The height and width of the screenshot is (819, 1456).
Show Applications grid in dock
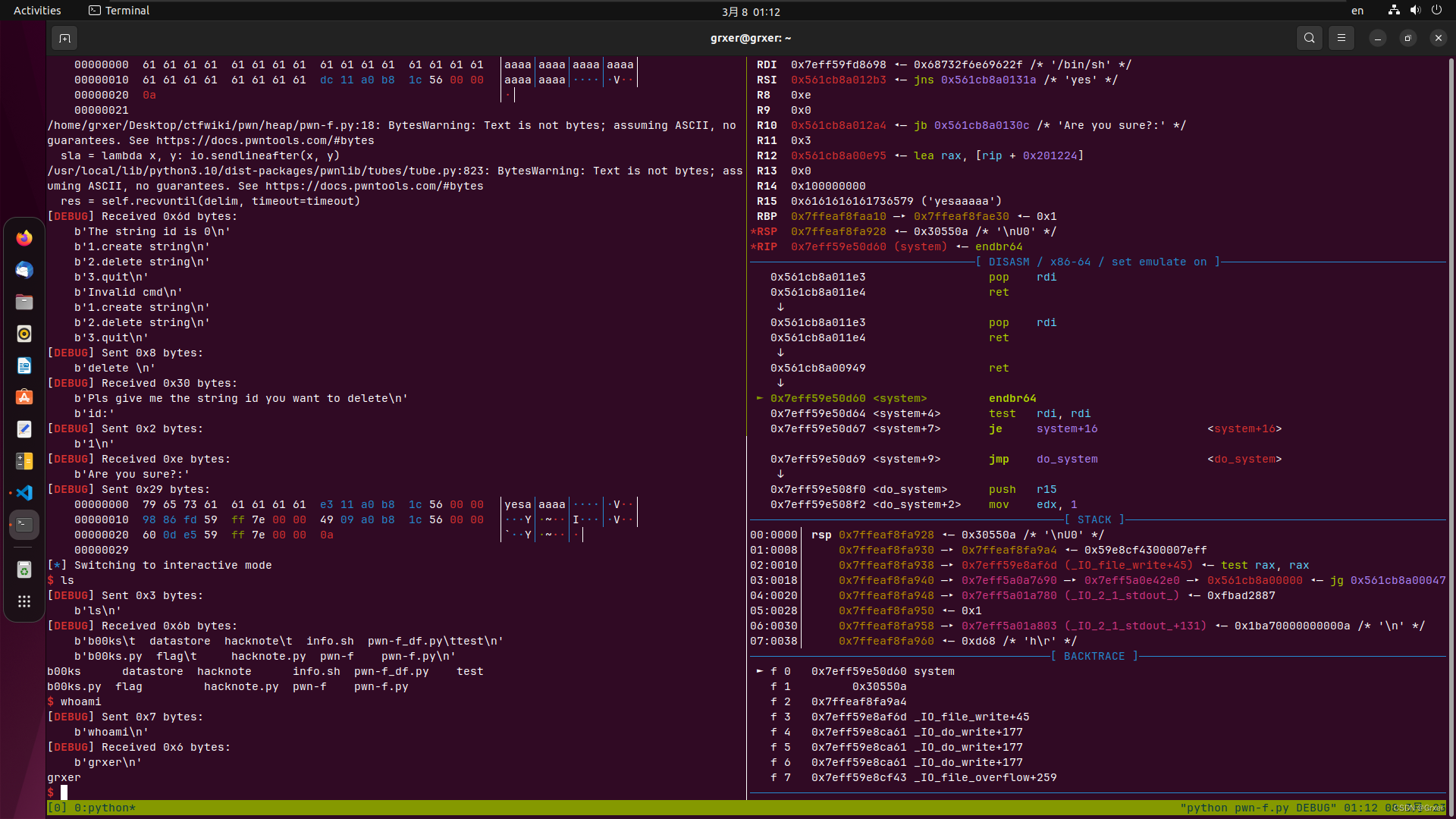point(24,601)
